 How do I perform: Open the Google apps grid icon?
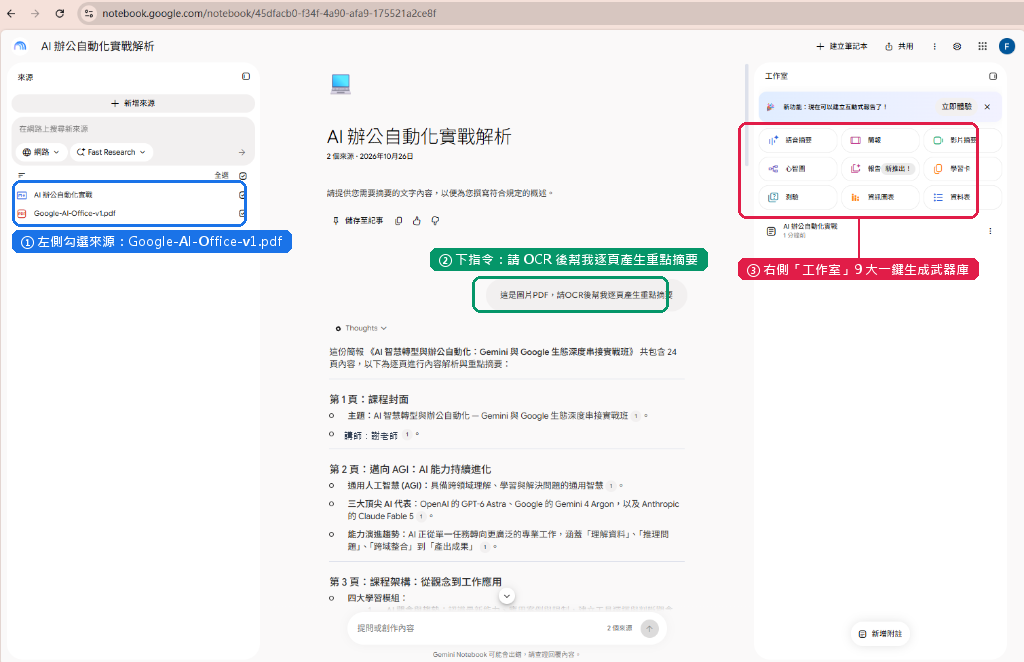pyautogui.click(x=982, y=46)
